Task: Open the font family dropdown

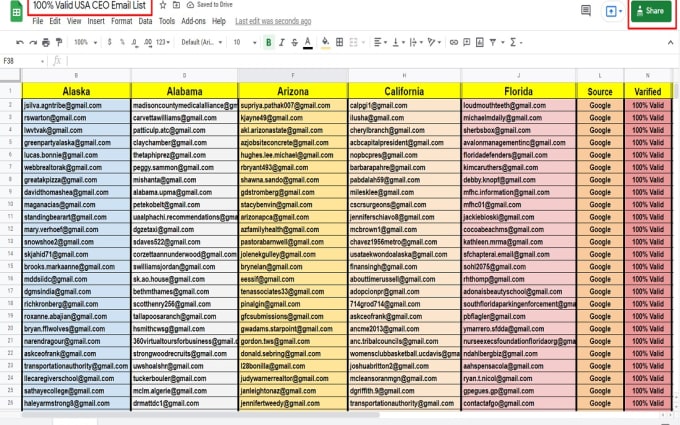Action: click(x=202, y=42)
